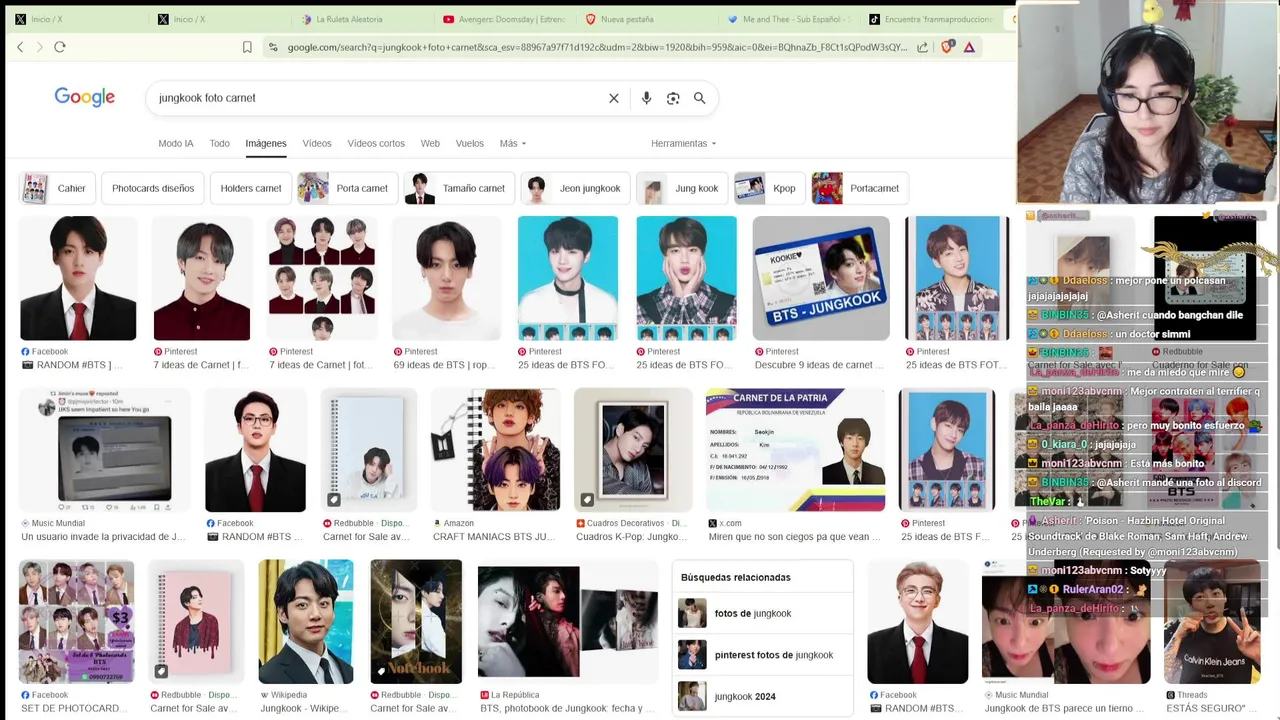Click related search 'fotos de jungkook'
Image resolution: width=1280 pixels, height=720 pixels.
[763, 613]
